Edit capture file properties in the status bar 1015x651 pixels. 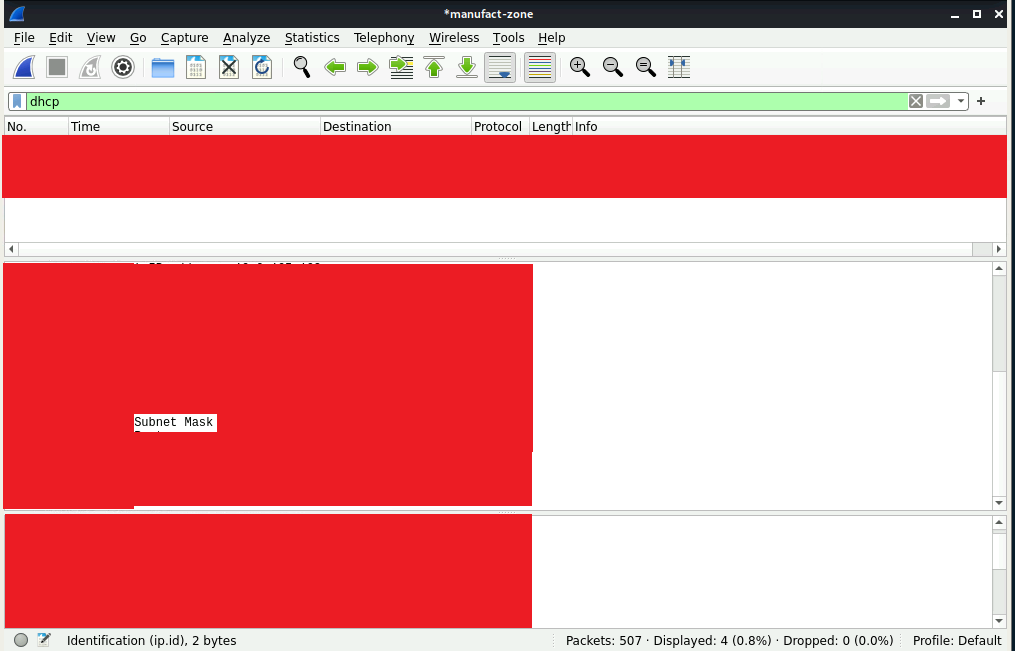click(x=43, y=640)
